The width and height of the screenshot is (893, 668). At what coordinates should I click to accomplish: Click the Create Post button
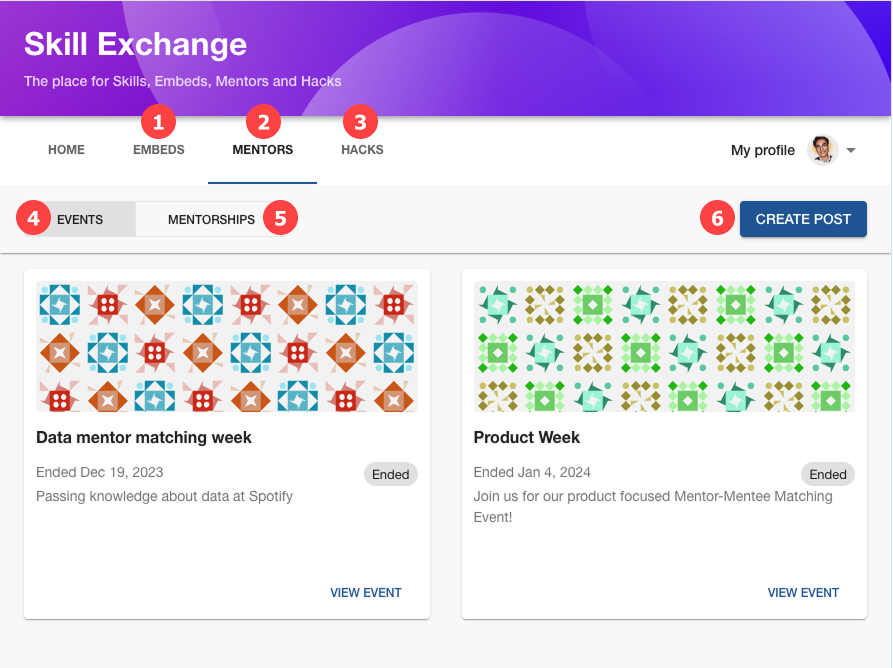pos(803,219)
